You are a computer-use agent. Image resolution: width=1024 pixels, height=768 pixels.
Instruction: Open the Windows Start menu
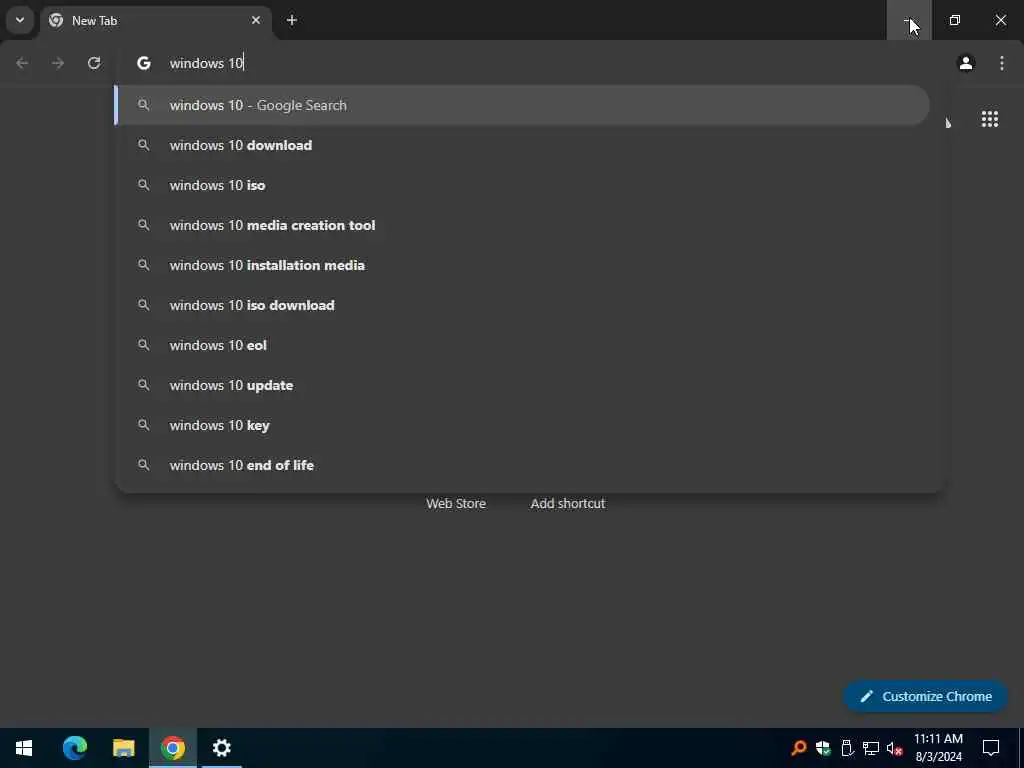[x=24, y=748]
